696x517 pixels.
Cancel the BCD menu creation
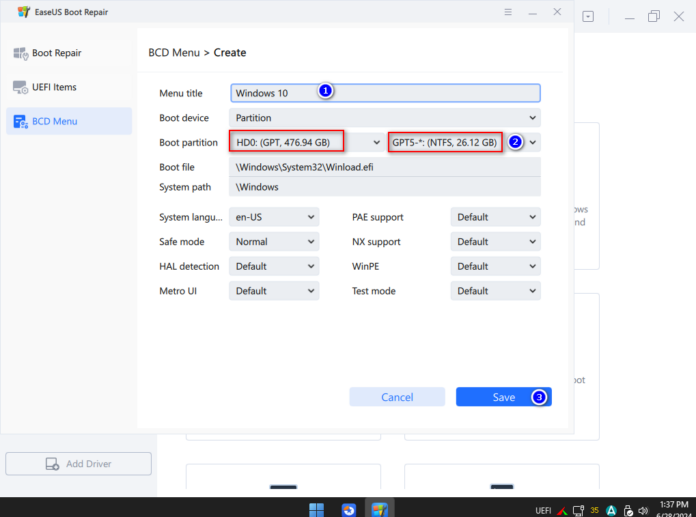[x=397, y=397]
